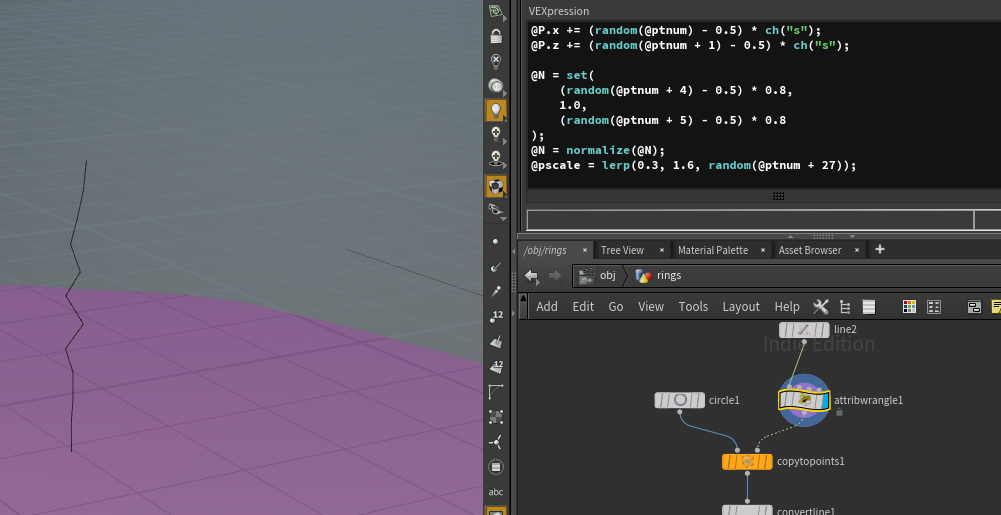
Task: Toggle the abc text display icon
Action: (496, 492)
